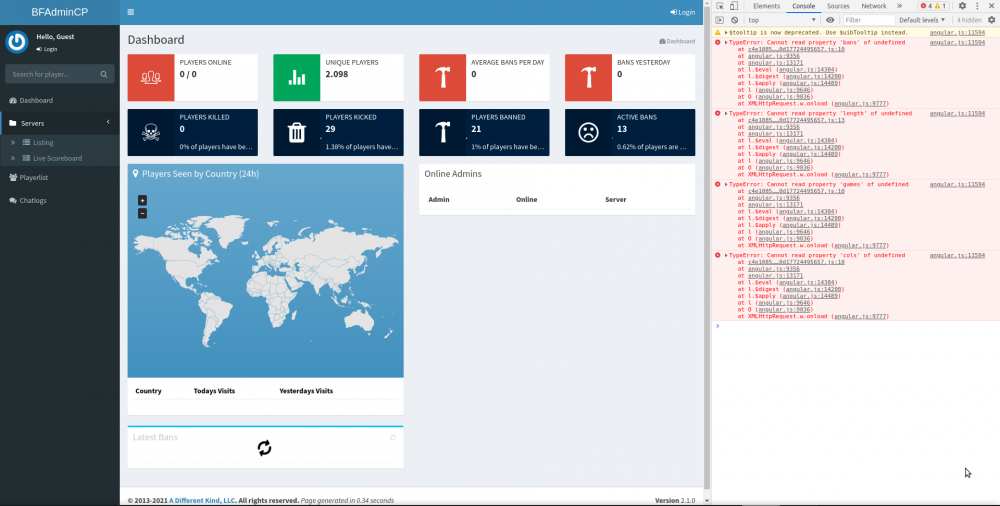Viewport: 1000px width, 506px height.
Task: Toggle the console live expression eye icon
Action: pyautogui.click(x=830, y=20)
